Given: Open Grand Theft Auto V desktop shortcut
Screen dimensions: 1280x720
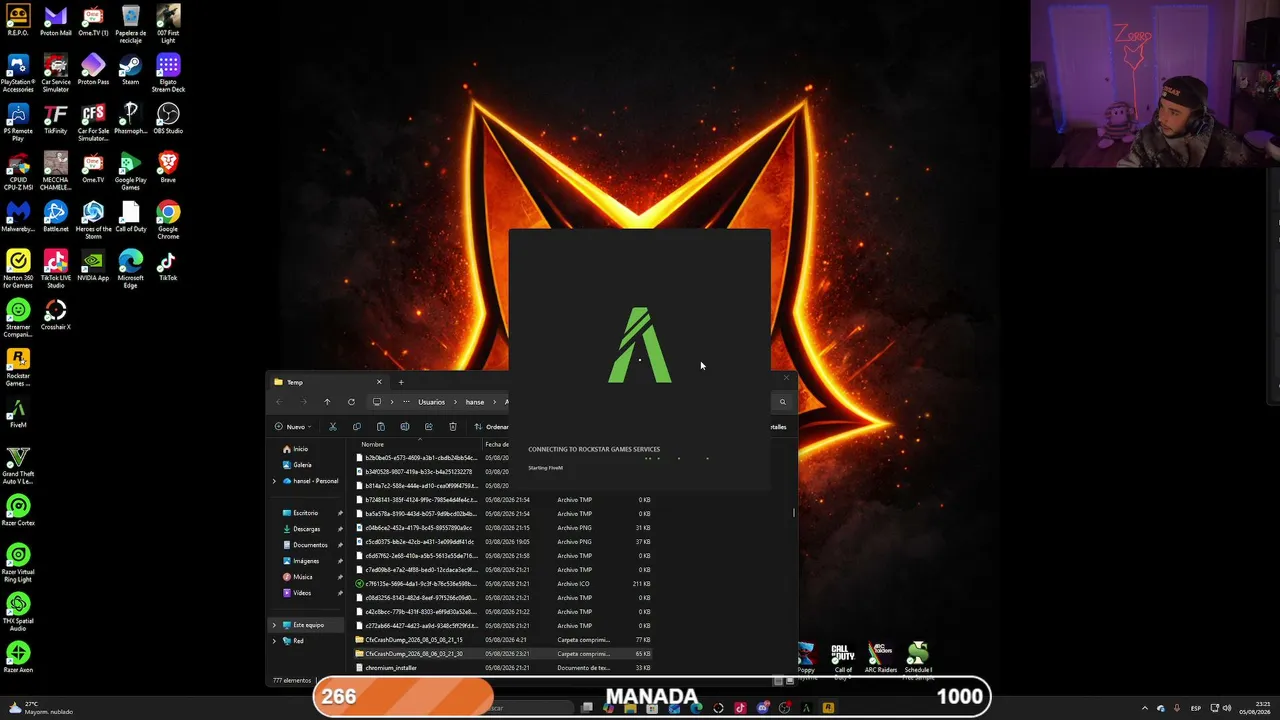Looking at the screenshot, I should (18, 465).
